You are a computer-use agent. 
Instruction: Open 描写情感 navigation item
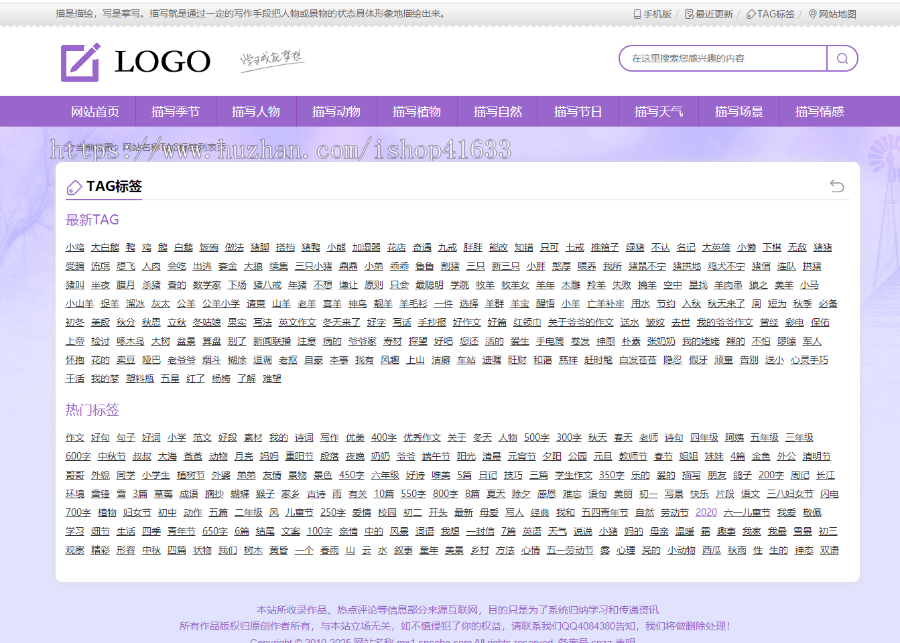click(x=820, y=111)
